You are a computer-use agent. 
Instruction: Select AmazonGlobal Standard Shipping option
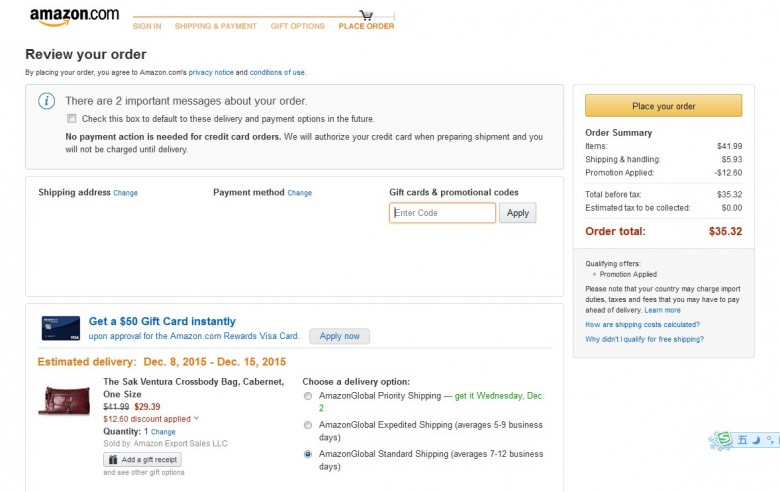(x=308, y=454)
